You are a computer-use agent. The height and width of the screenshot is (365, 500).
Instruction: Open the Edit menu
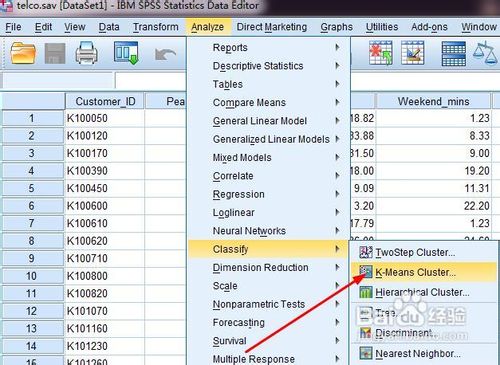43,27
